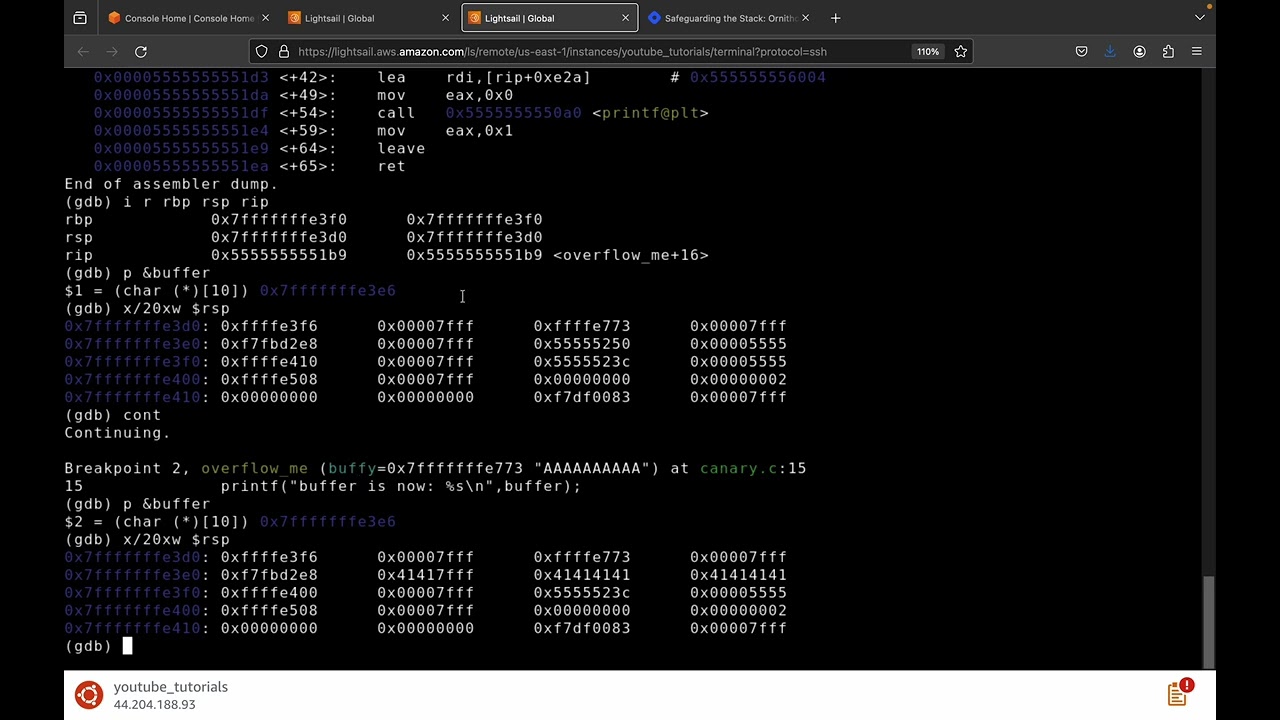Image resolution: width=1280 pixels, height=720 pixels.
Task: Click the printf@plt call text
Action: (650, 113)
